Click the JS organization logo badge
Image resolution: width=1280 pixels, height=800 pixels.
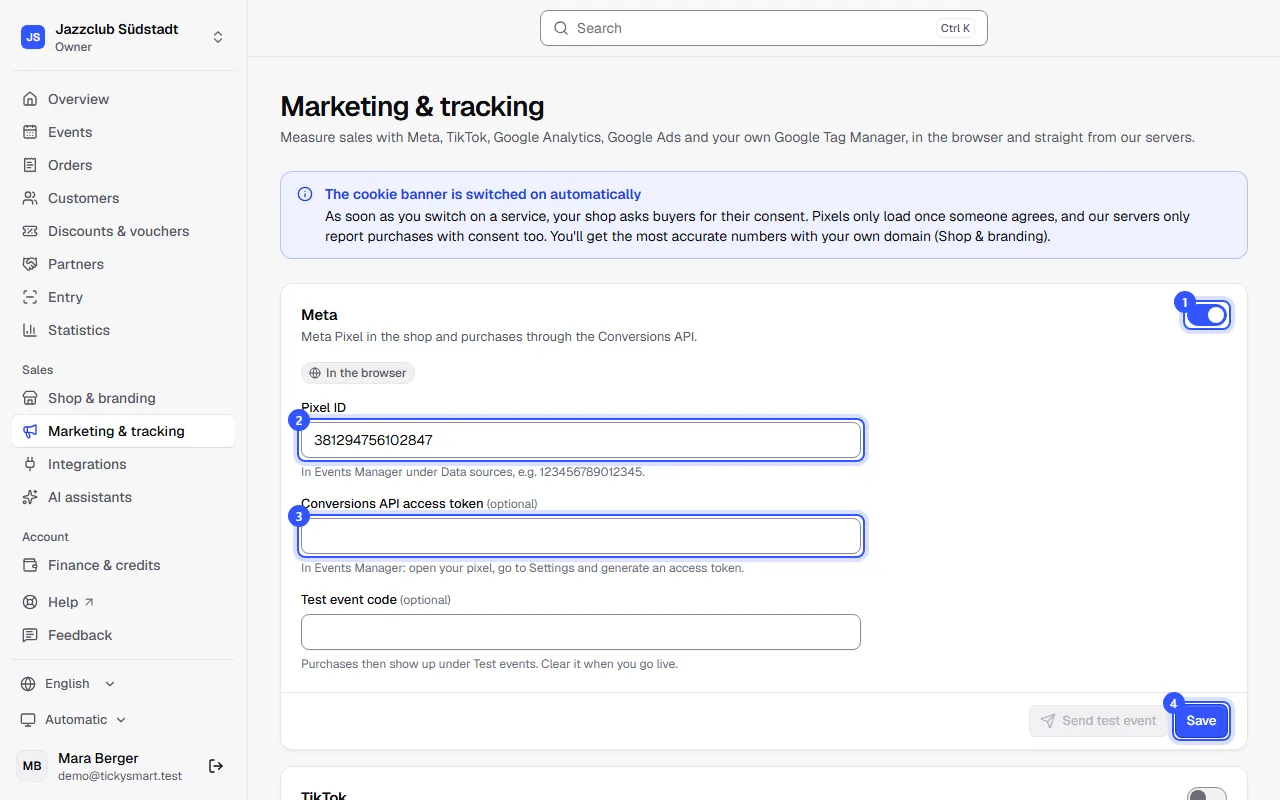[33, 37]
